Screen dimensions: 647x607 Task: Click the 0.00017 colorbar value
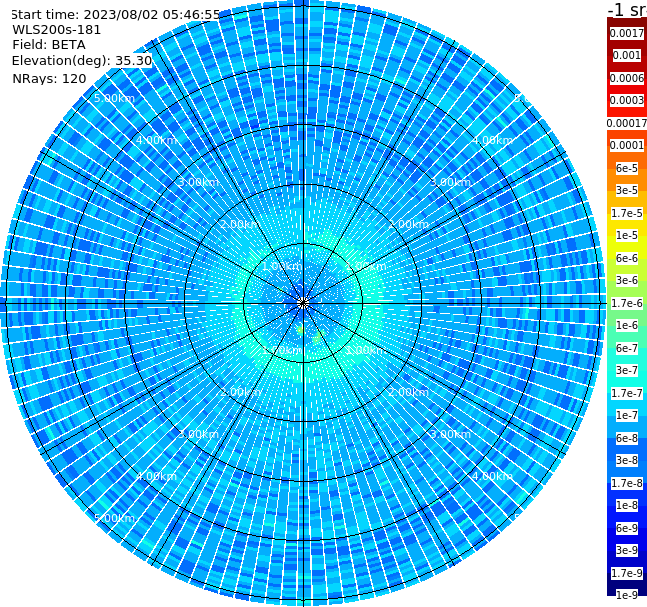pyautogui.click(x=627, y=123)
